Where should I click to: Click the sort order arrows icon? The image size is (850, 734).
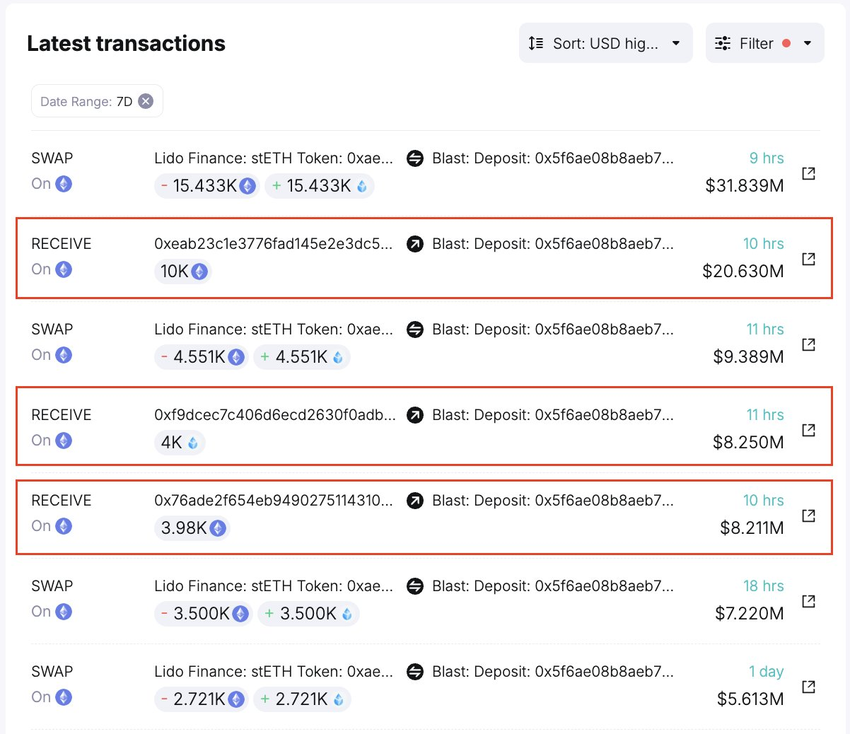pos(536,43)
